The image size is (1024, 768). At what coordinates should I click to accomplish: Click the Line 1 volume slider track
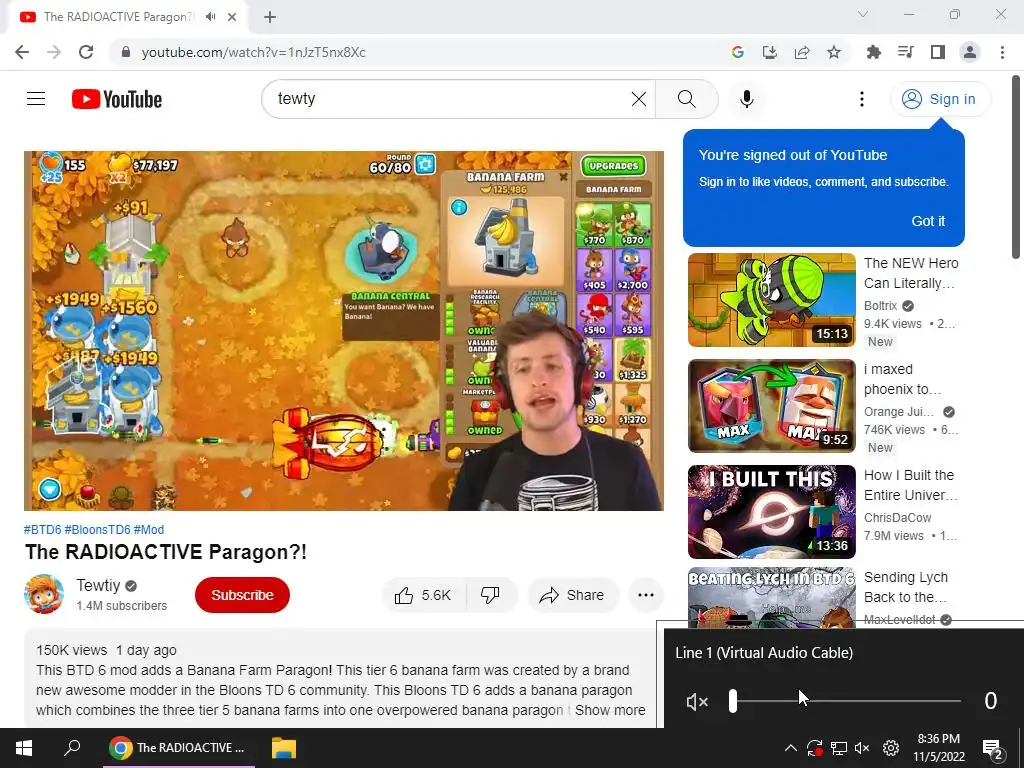846,701
